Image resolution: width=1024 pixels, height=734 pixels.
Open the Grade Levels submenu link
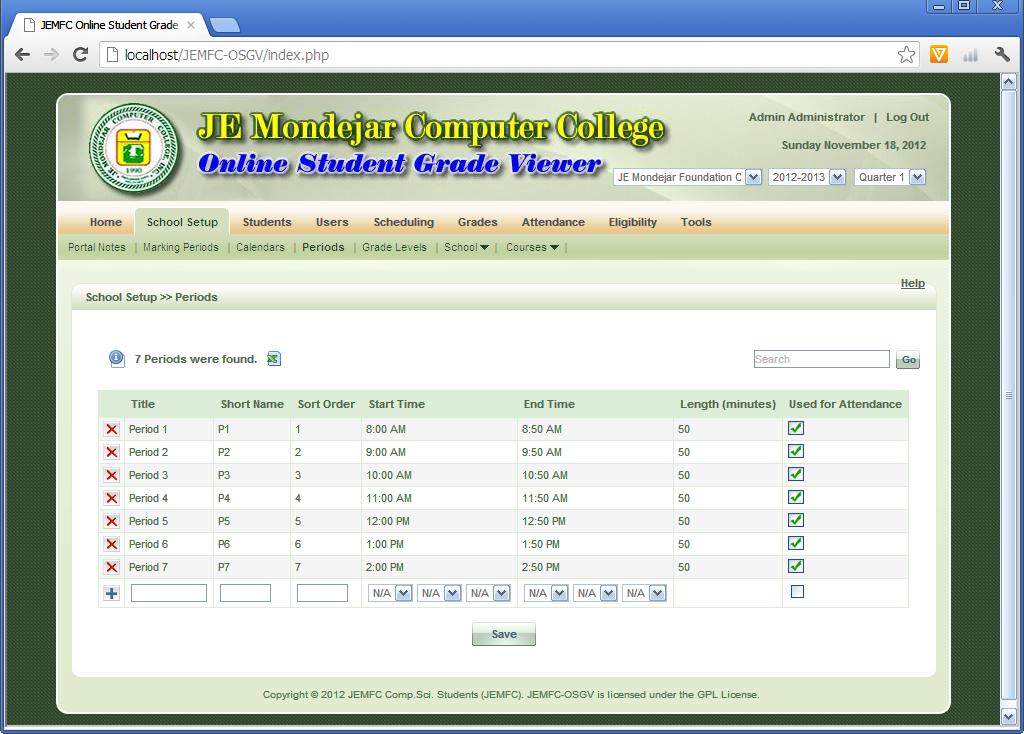coord(394,247)
